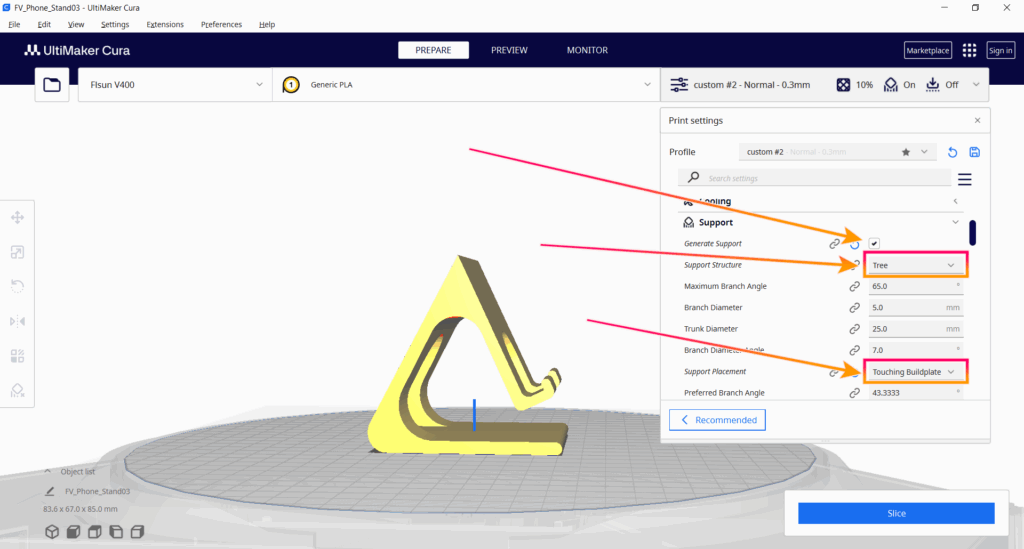Viewport: 1024px width, 549px height.
Task: Open the Help menu
Action: [x=266, y=25]
